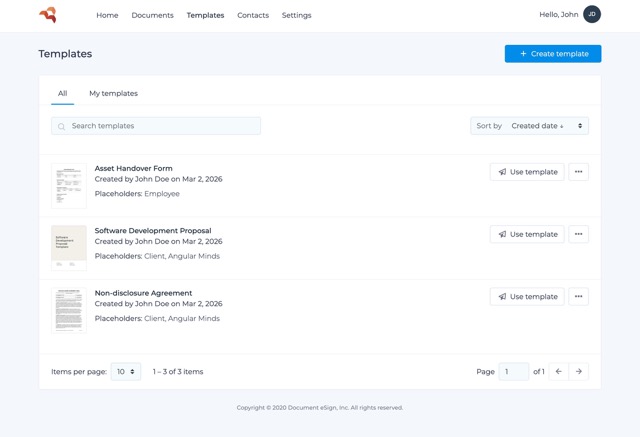Open Non-disclosure Agreement thumbnail
This screenshot has height=437, width=640.
[69, 311]
